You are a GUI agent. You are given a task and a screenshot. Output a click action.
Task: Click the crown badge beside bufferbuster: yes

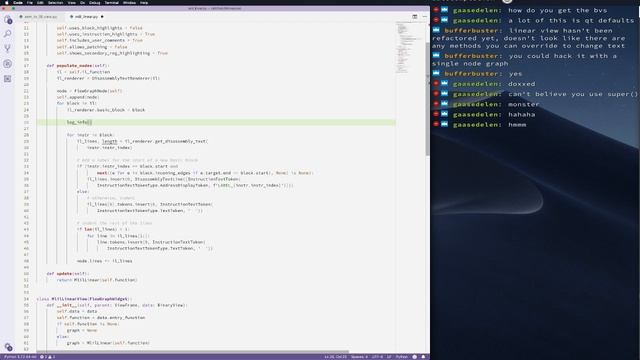(436, 73)
